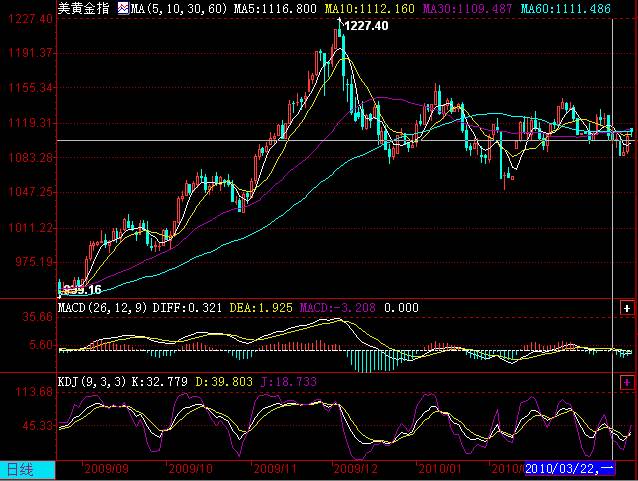Click the K:32.779 value
638x481 pixels.
(x=160, y=382)
